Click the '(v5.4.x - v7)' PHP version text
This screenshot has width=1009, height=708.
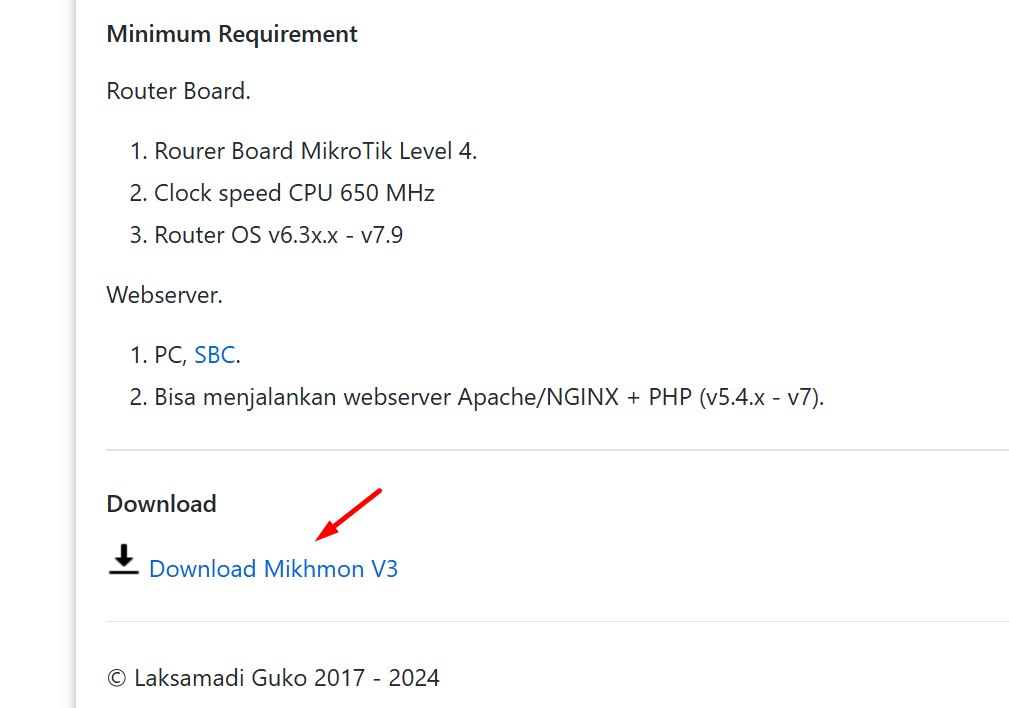point(761,398)
